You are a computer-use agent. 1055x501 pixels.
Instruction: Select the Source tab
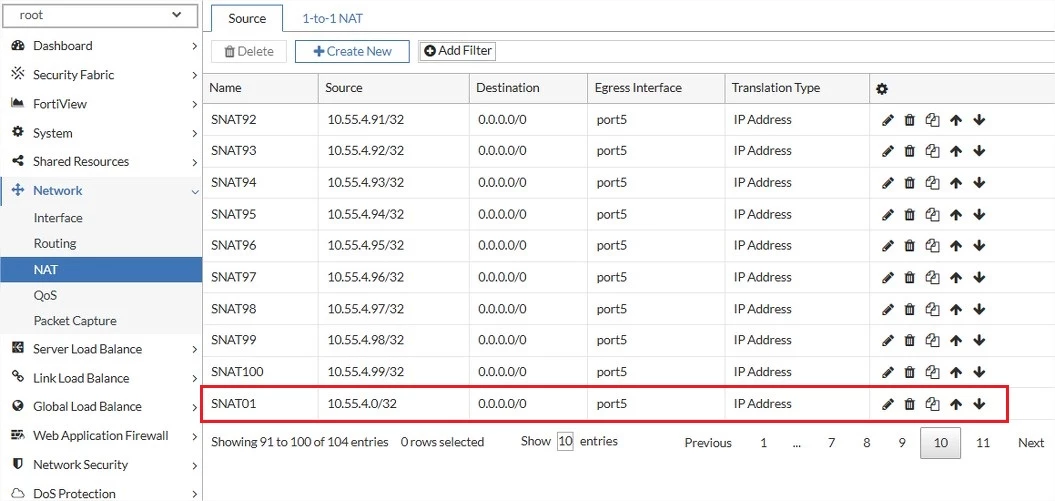pos(247,18)
